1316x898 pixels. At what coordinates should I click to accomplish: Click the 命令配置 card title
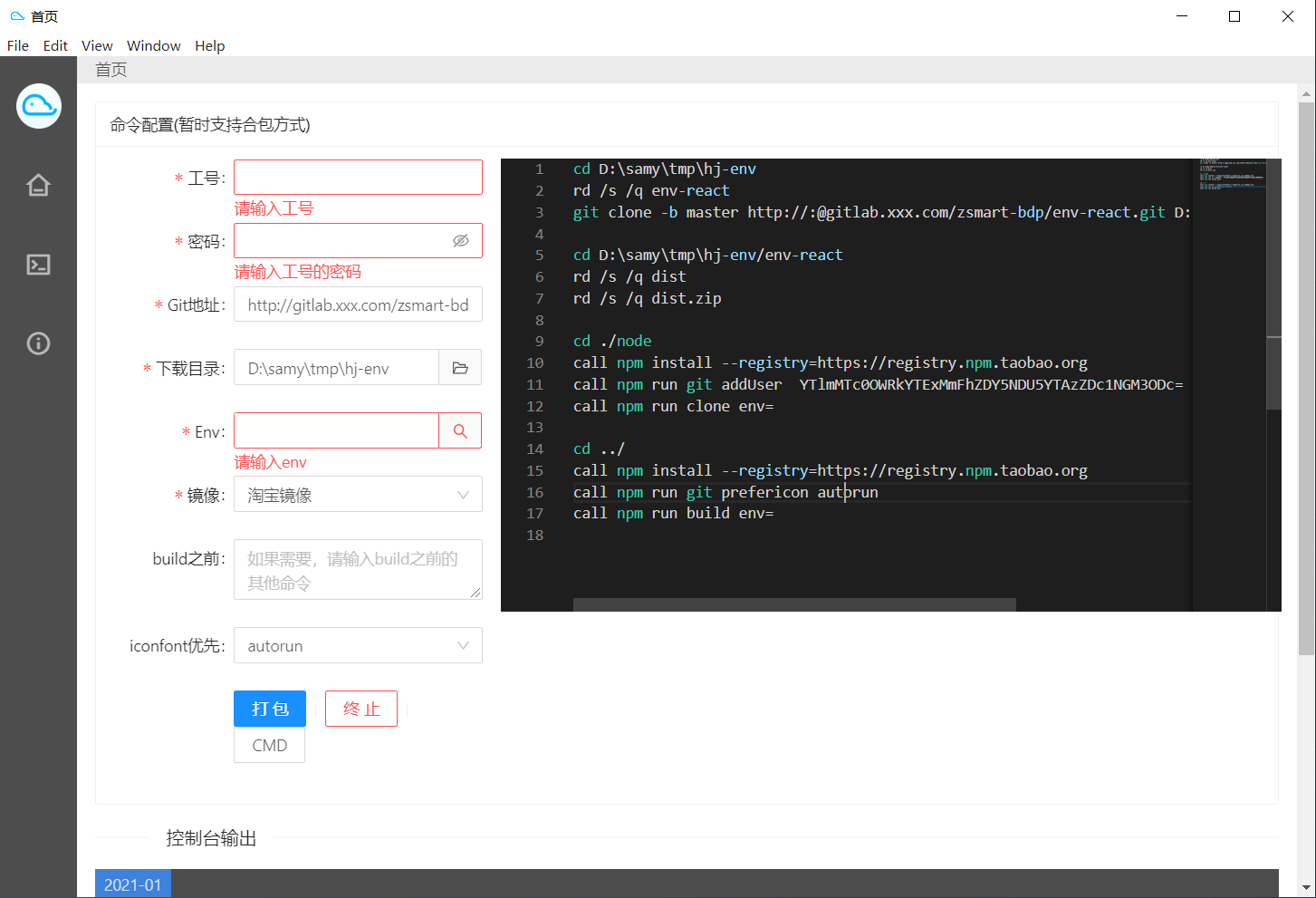[x=210, y=125]
